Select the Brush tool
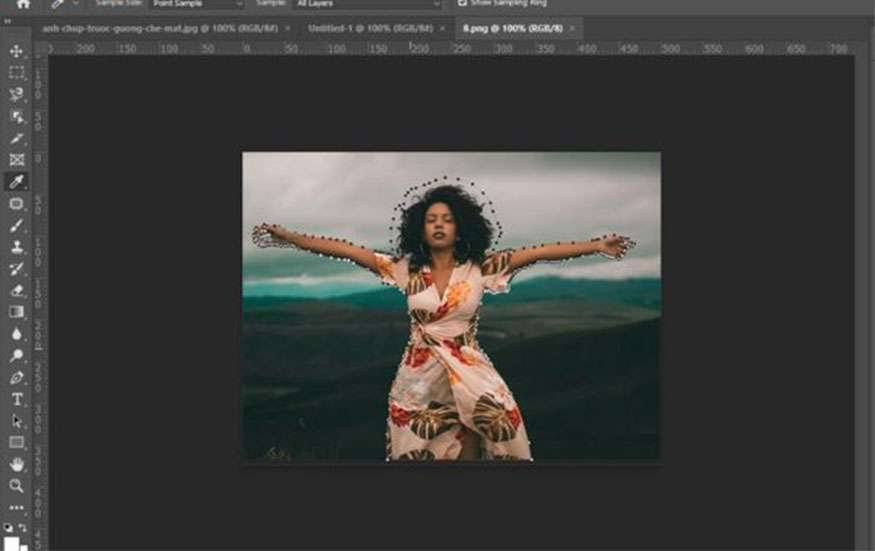 point(16,225)
